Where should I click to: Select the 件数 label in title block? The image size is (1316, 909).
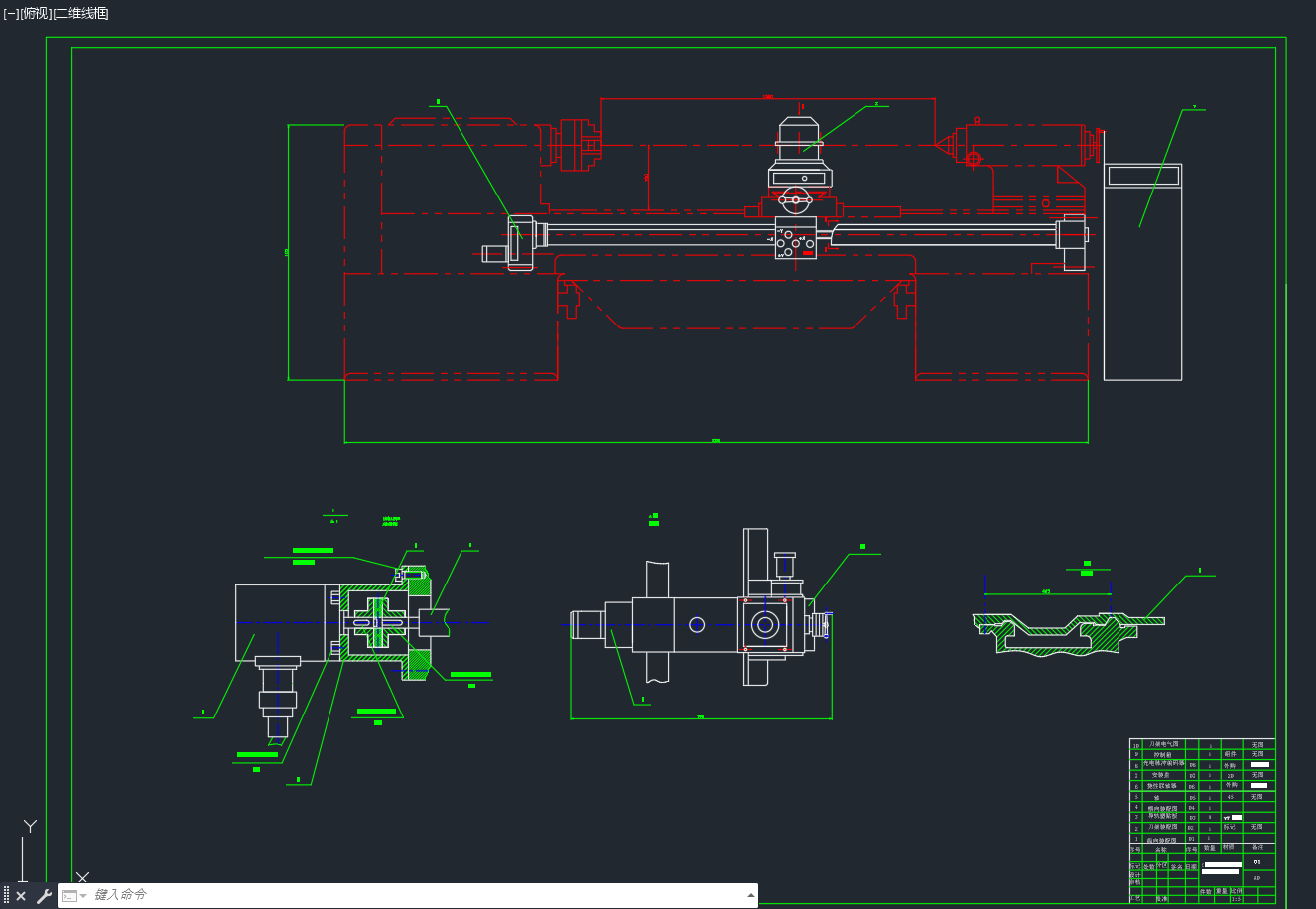pyautogui.click(x=1205, y=891)
